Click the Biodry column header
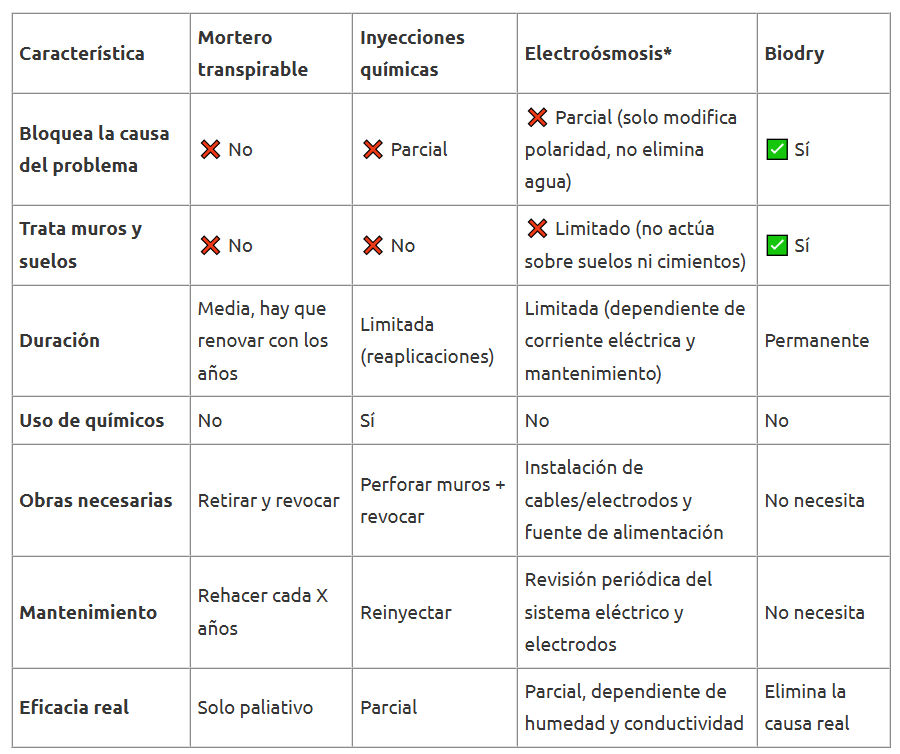This screenshot has width=900, height=754. point(794,54)
